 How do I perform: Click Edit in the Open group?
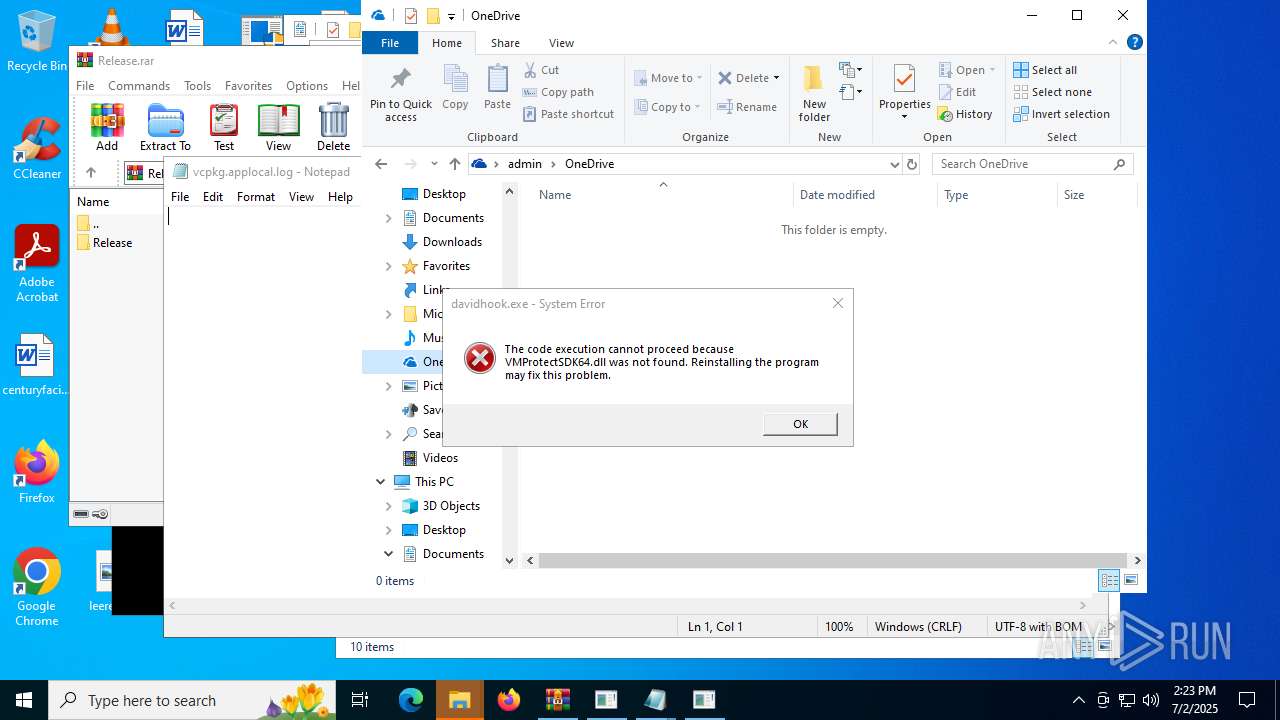pos(957,92)
